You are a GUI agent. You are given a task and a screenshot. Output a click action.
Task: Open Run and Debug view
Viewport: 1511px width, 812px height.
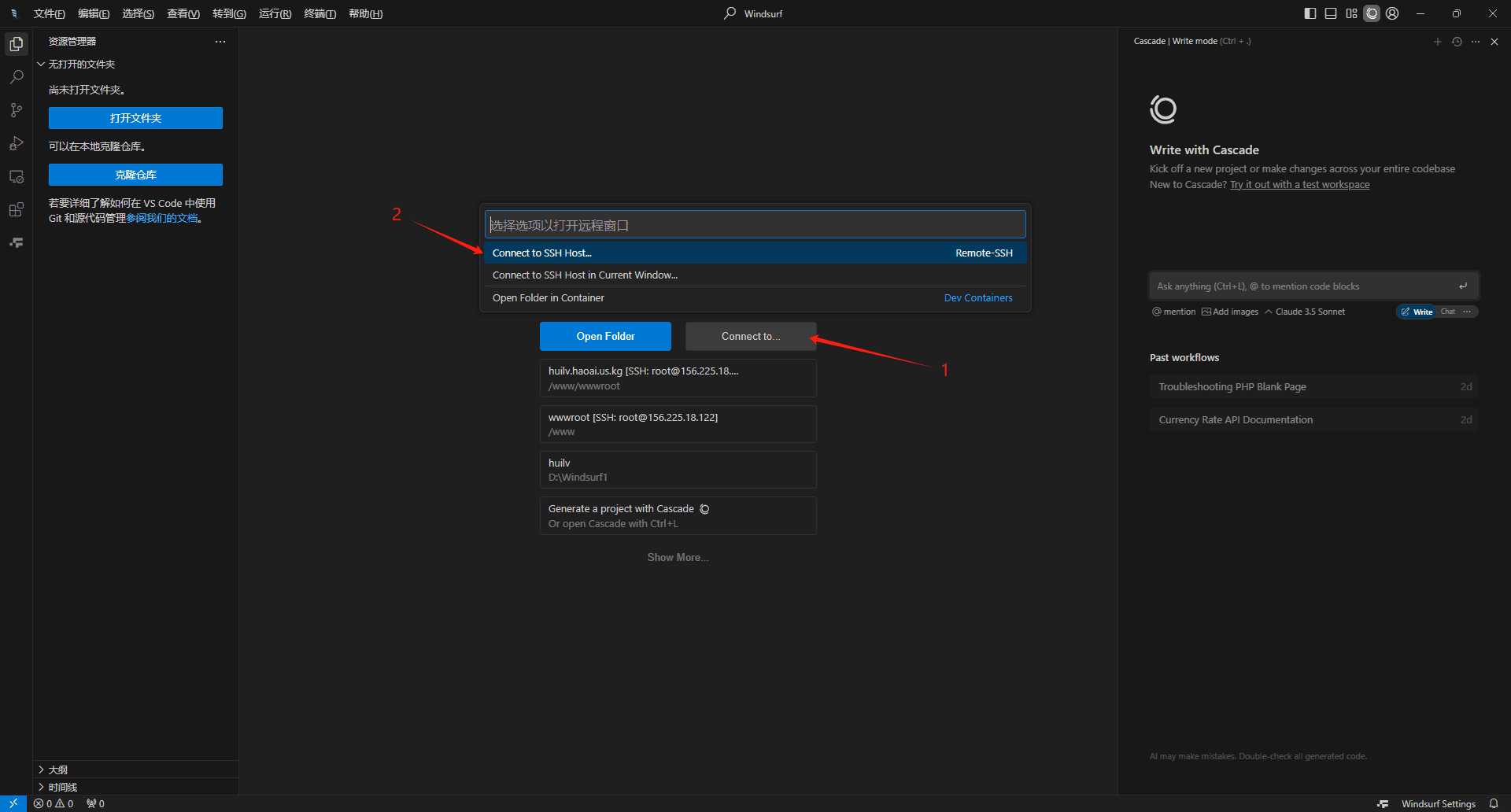coord(17,143)
